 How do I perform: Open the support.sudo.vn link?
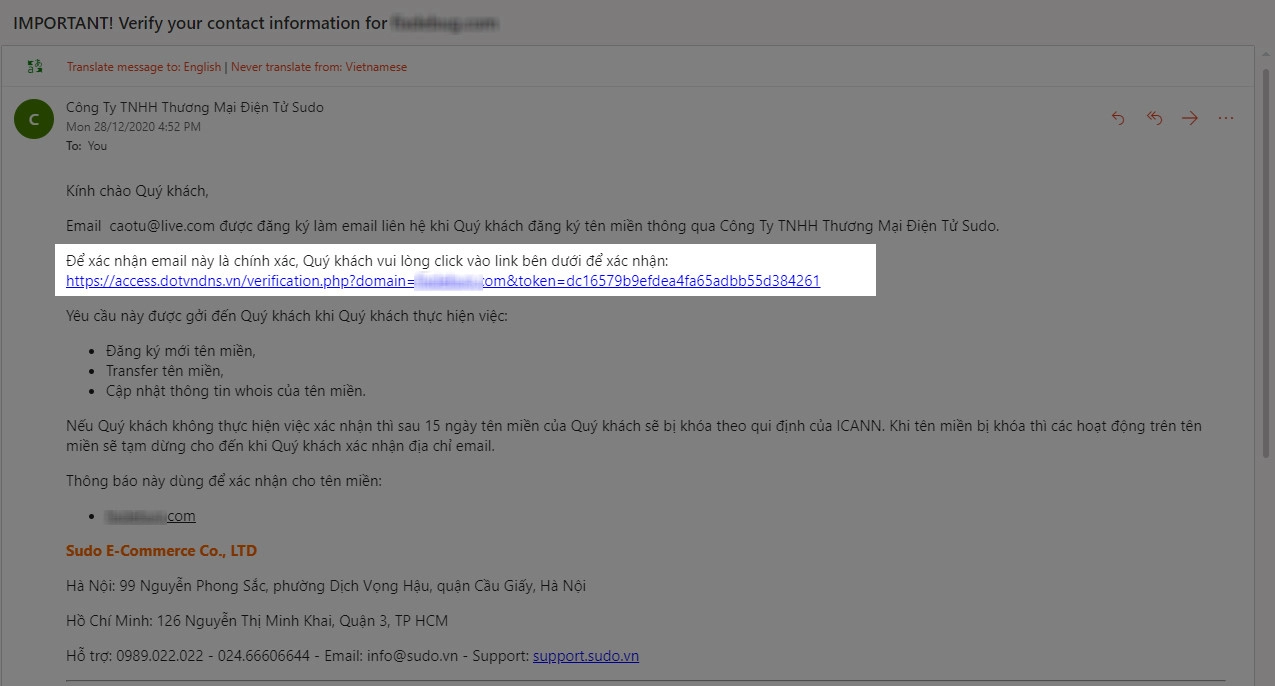pyautogui.click(x=585, y=656)
